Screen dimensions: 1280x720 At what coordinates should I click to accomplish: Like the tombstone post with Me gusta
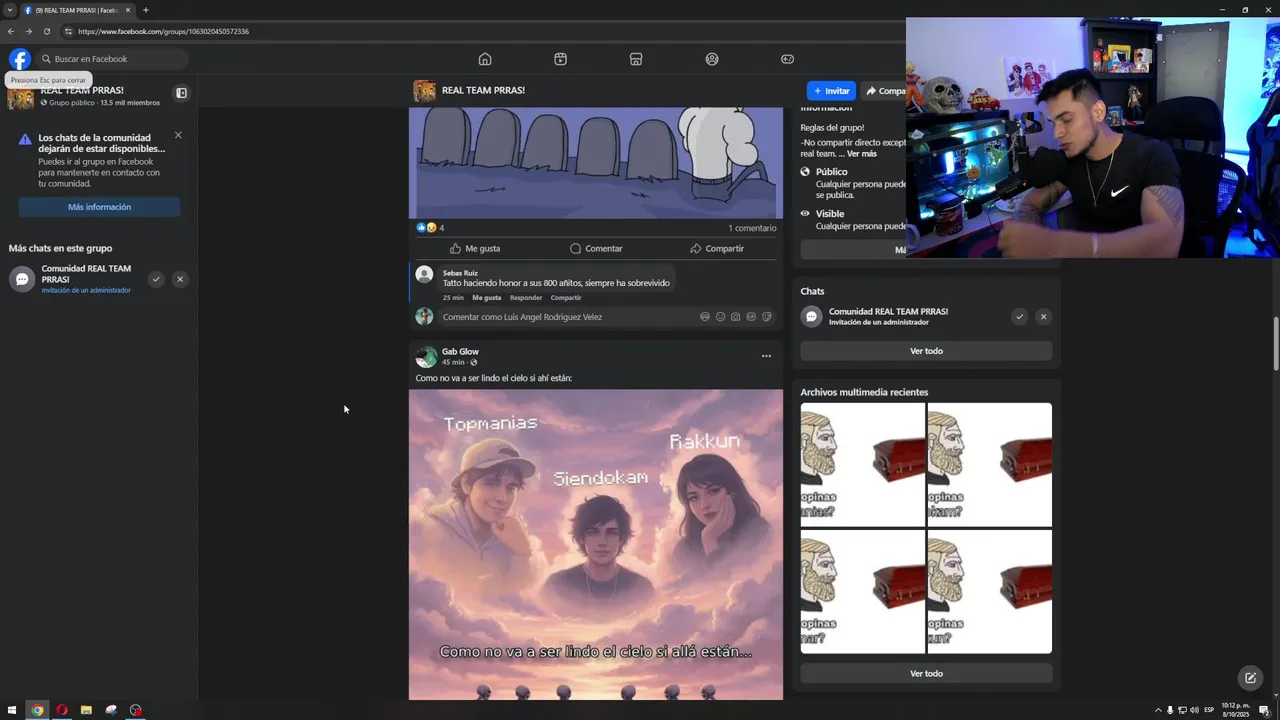coord(475,248)
